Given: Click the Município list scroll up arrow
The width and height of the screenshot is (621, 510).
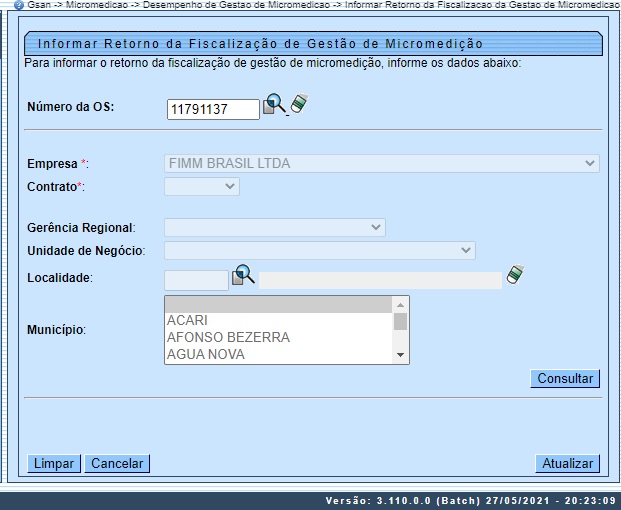Looking at the screenshot, I should (x=400, y=304).
